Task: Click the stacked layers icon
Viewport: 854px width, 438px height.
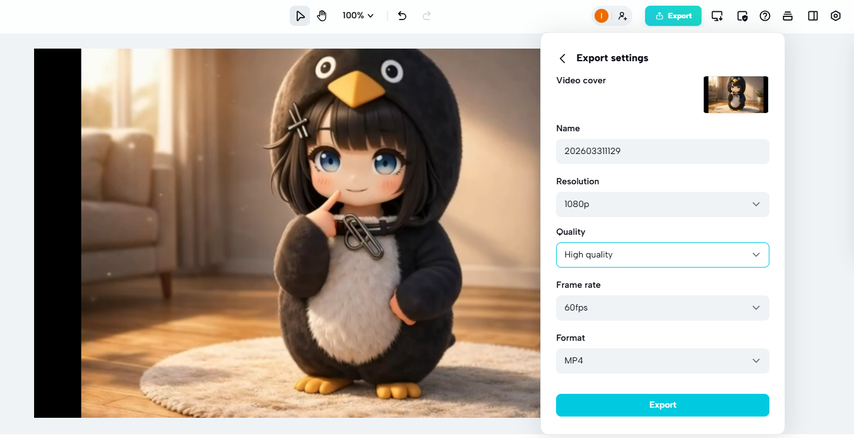Action: (x=788, y=16)
